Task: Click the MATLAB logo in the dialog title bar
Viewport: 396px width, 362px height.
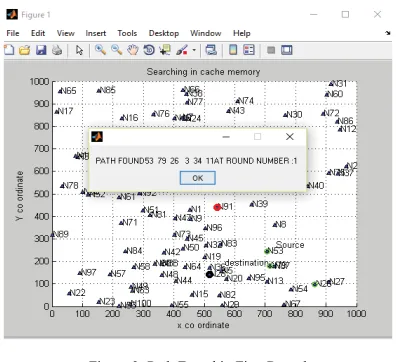Action: click(x=97, y=136)
